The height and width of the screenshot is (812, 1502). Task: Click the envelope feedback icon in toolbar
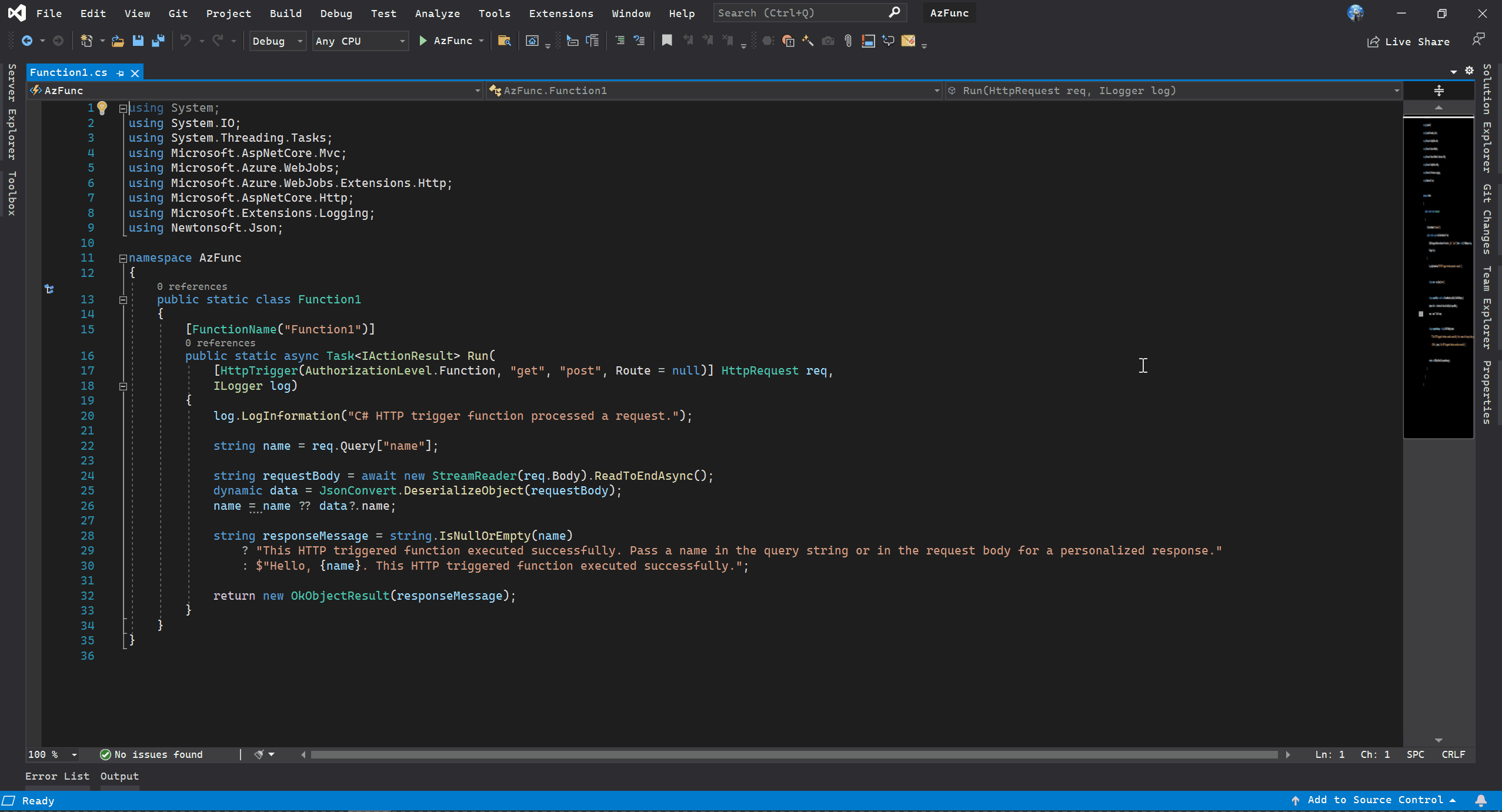pos(908,41)
